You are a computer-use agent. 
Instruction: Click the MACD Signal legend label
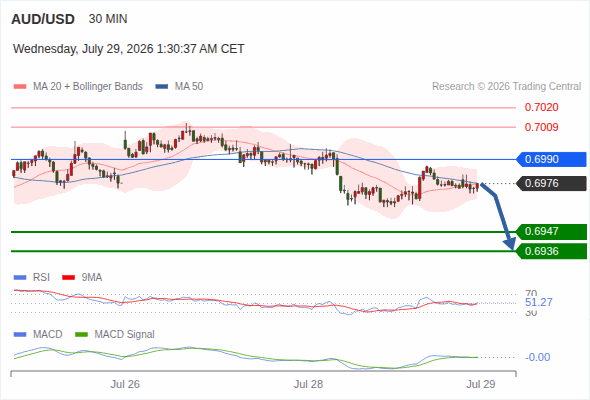point(125,334)
